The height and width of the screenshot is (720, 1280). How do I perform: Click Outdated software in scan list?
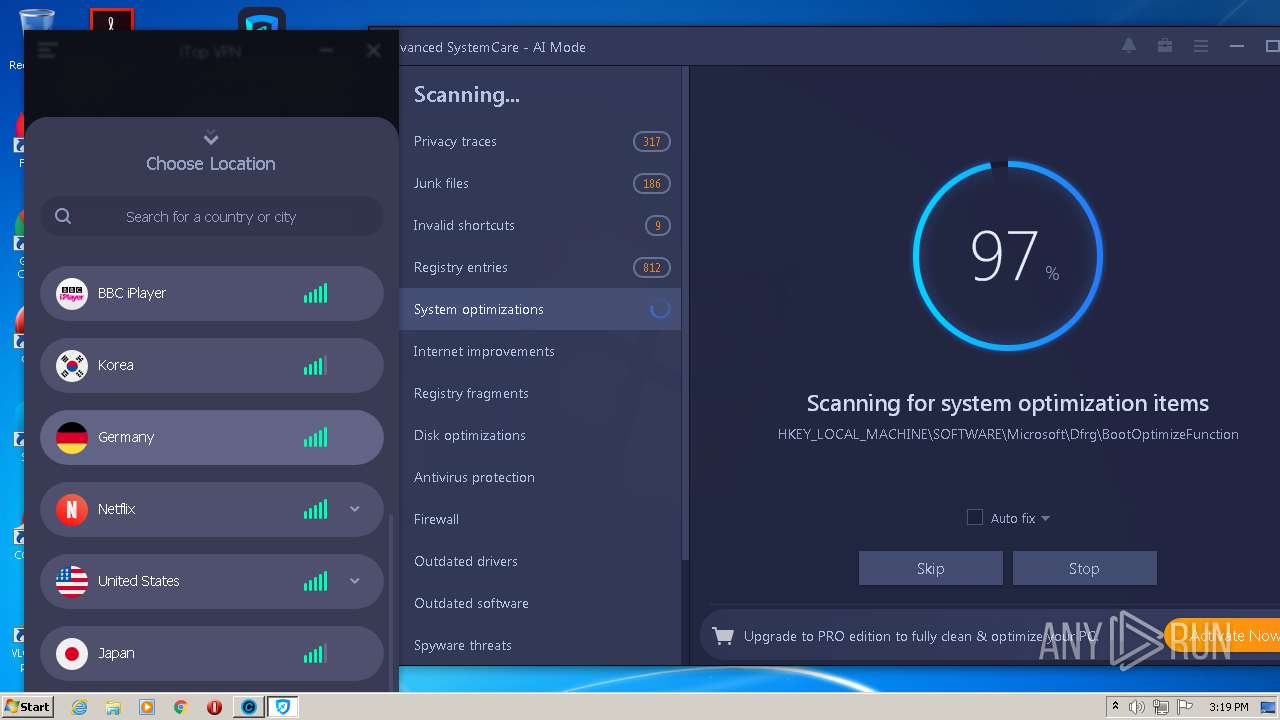point(540,603)
